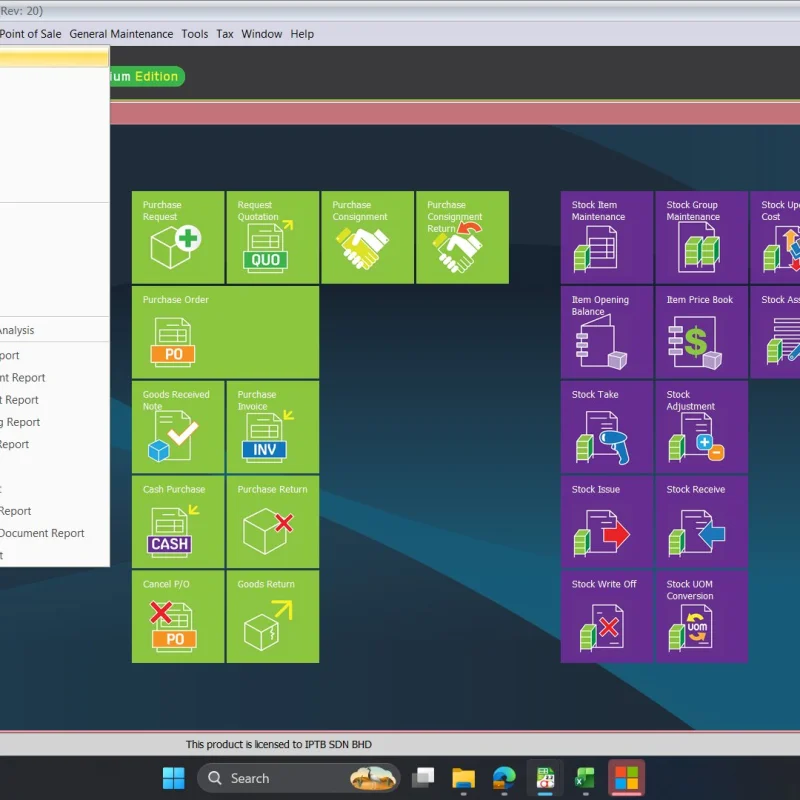800x800 pixels.
Task: Open the Tools menu
Action: pos(195,34)
